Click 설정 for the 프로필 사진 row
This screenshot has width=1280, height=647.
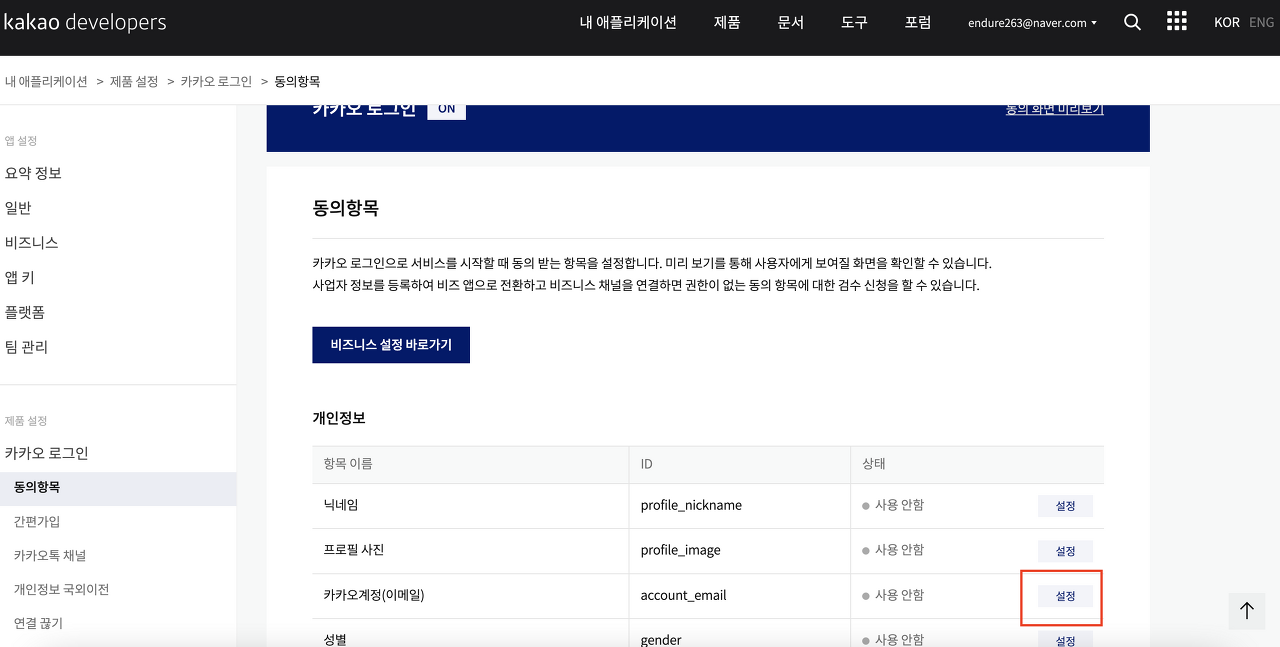tap(1065, 551)
